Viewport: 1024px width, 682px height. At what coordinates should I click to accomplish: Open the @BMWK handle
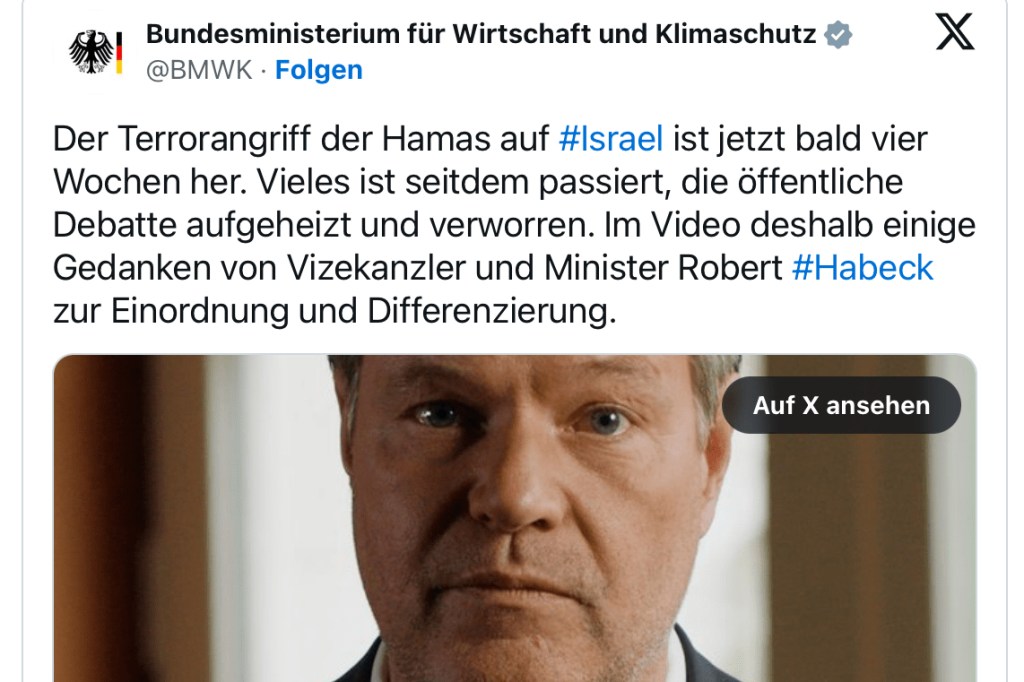pyautogui.click(x=199, y=70)
